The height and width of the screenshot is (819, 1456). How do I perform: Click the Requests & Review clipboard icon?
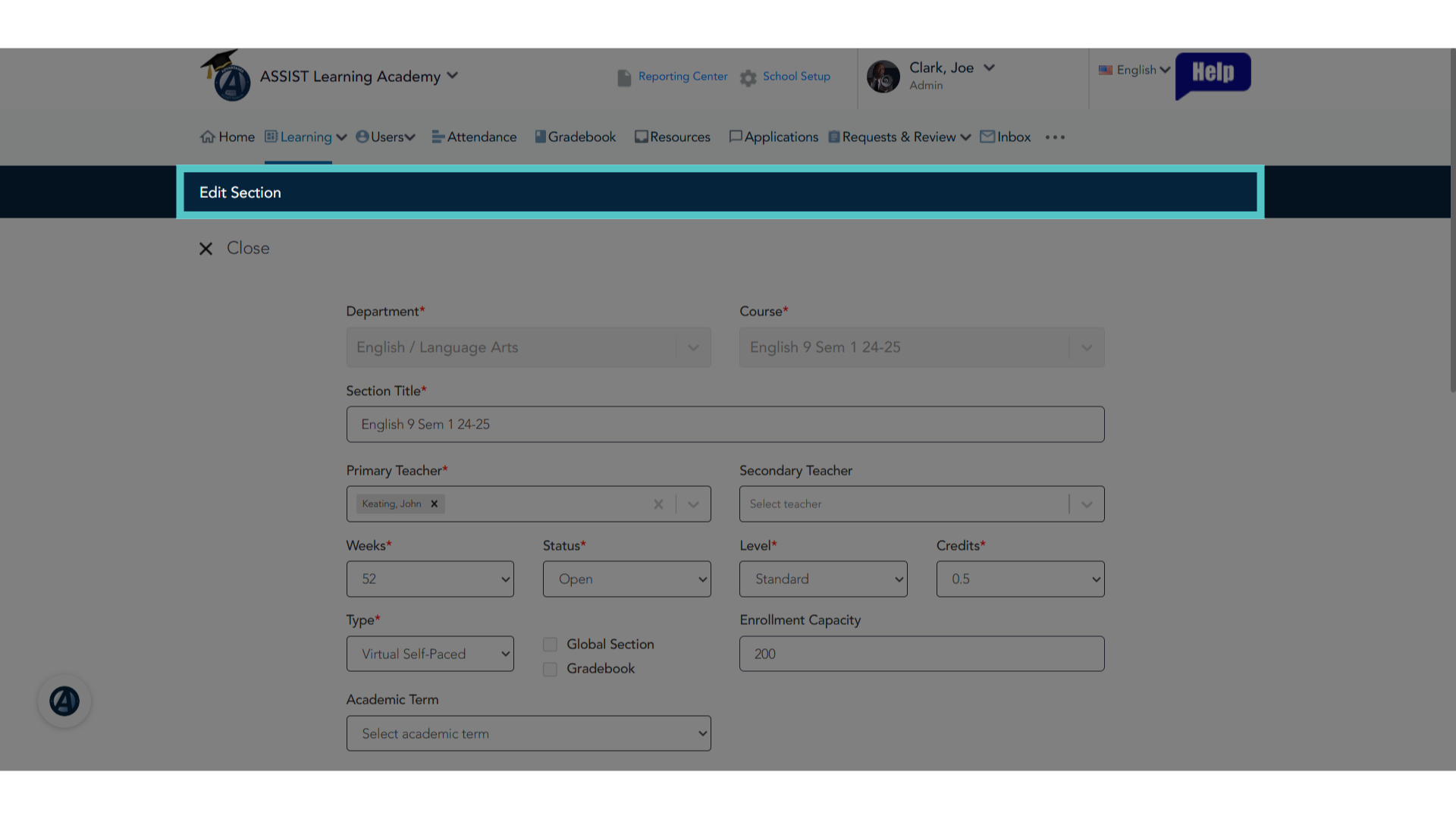tap(833, 137)
